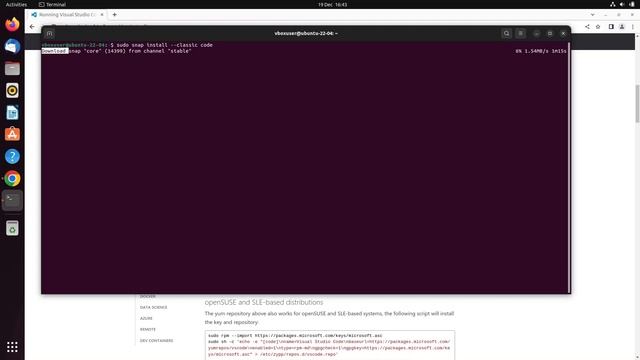Click the download speed progress readout

click(540, 51)
